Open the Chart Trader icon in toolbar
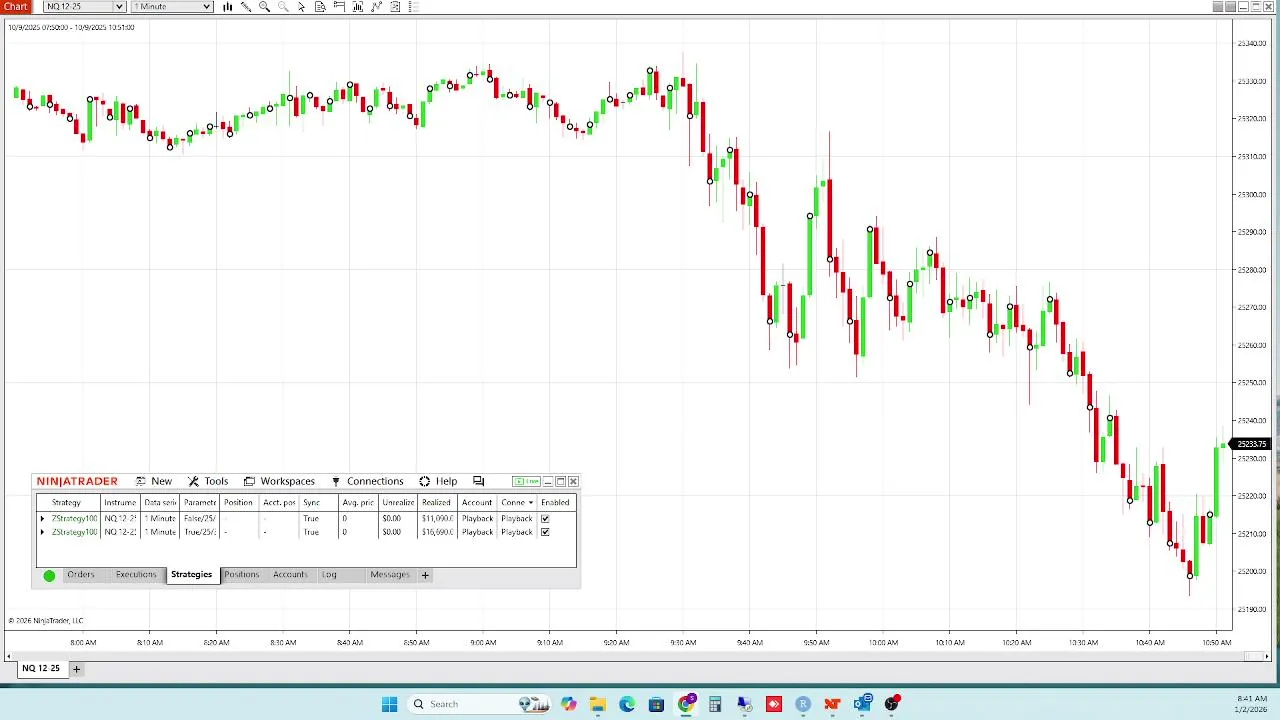 point(339,7)
